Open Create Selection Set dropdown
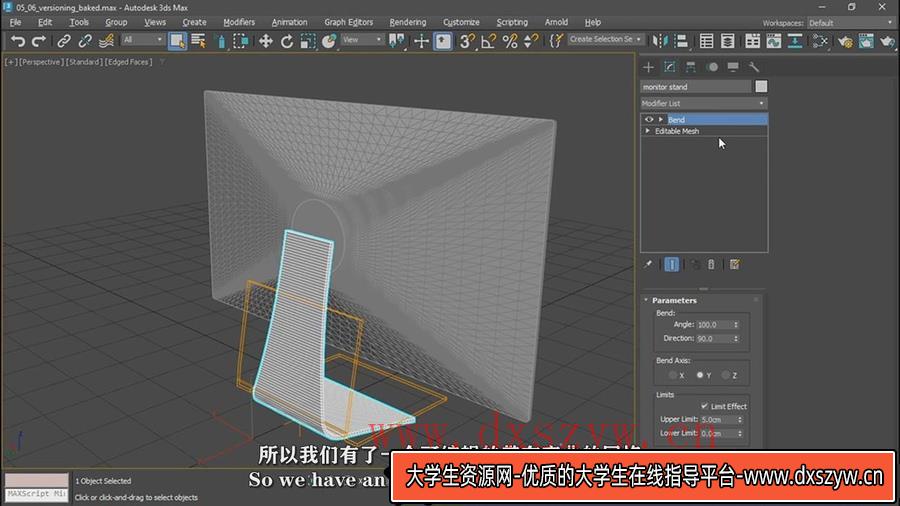The height and width of the screenshot is (506, 900). (606, 39)
